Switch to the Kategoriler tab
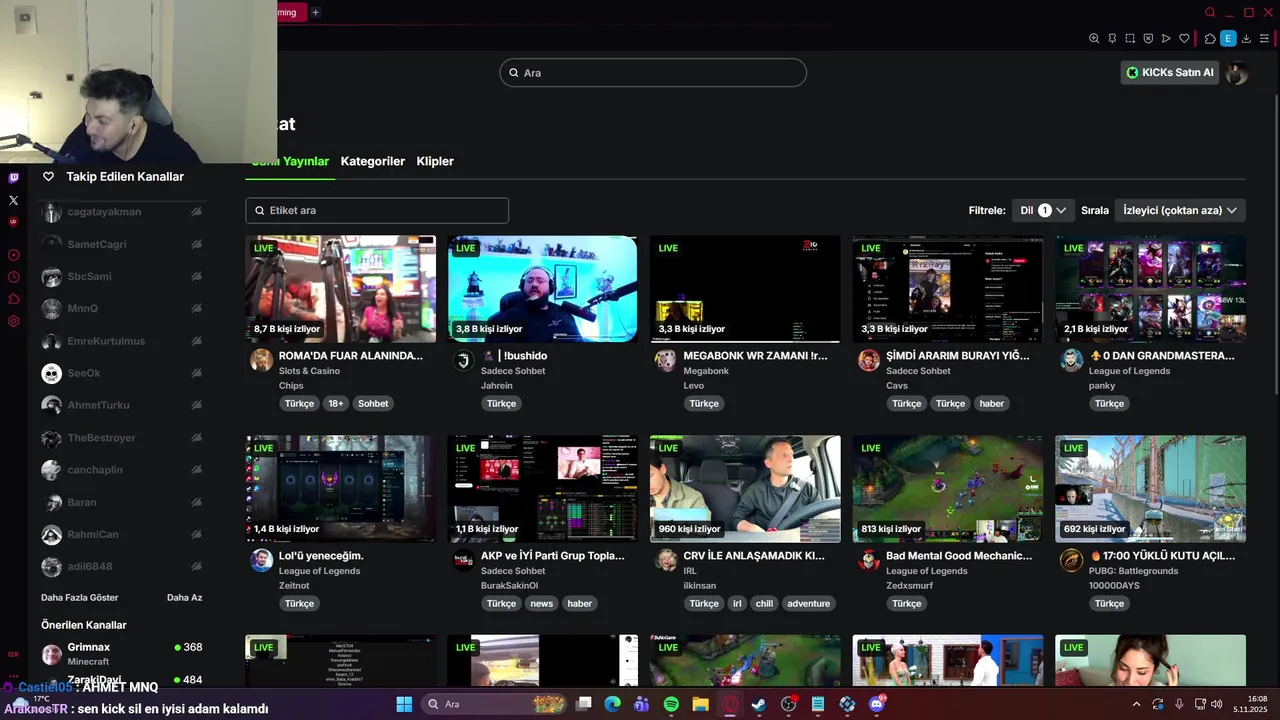 click(372, 161)
